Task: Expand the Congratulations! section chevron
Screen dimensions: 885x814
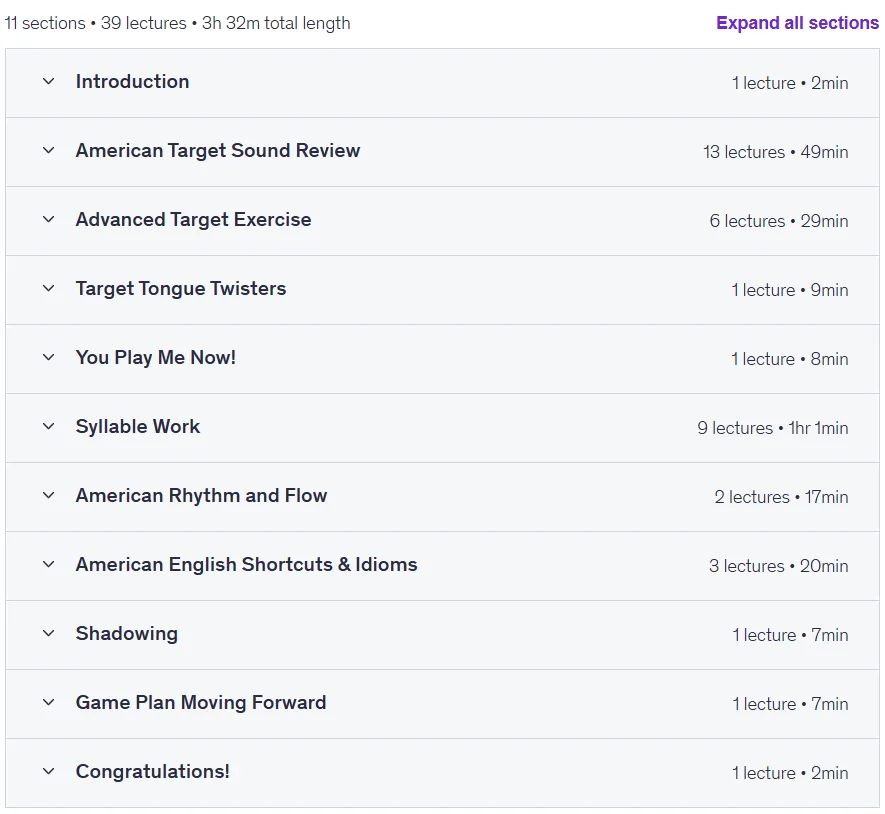Action: 49,771
